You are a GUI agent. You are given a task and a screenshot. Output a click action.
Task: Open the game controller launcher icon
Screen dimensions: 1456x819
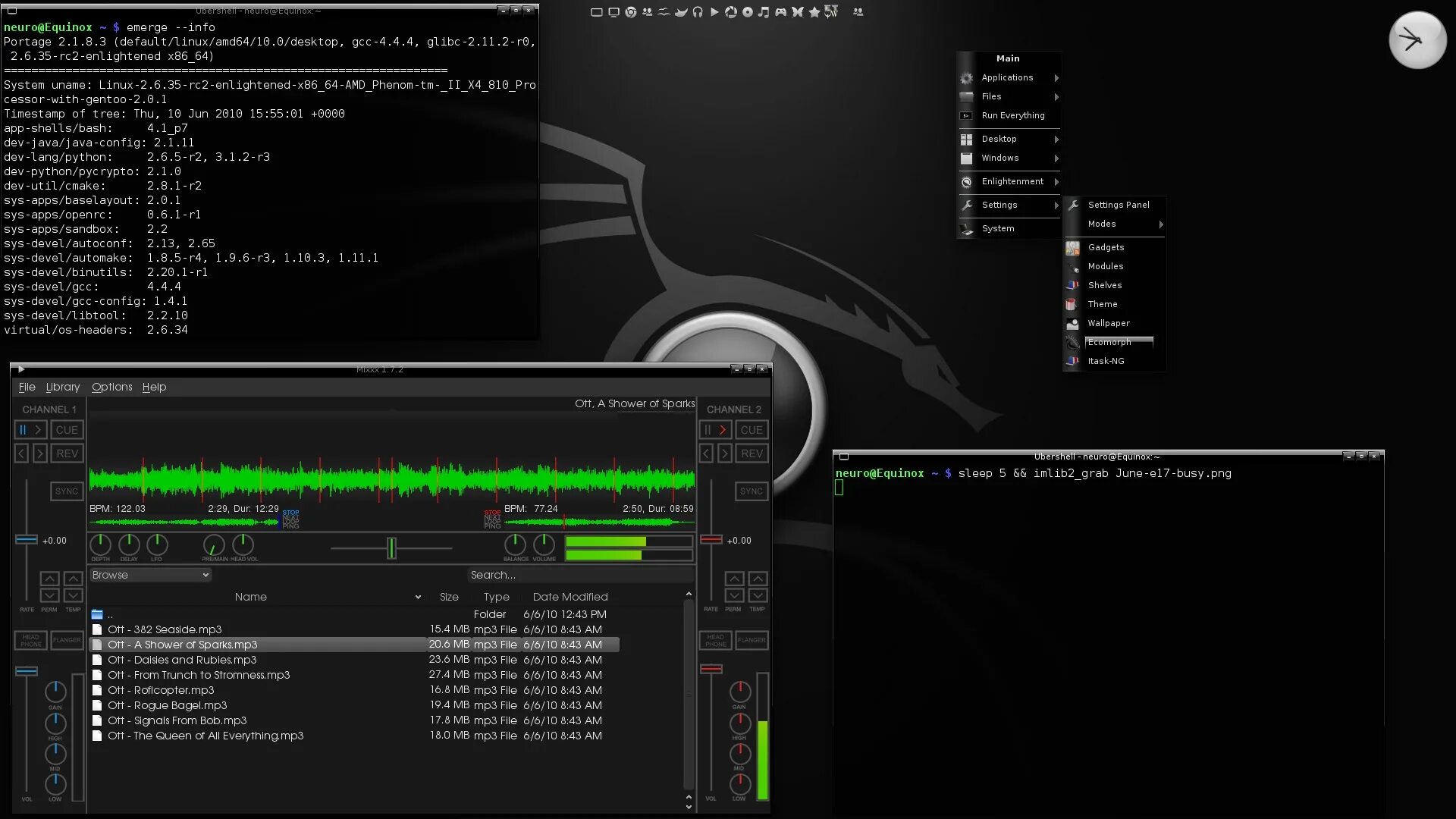pyautogui.click(x=780, y=12)
